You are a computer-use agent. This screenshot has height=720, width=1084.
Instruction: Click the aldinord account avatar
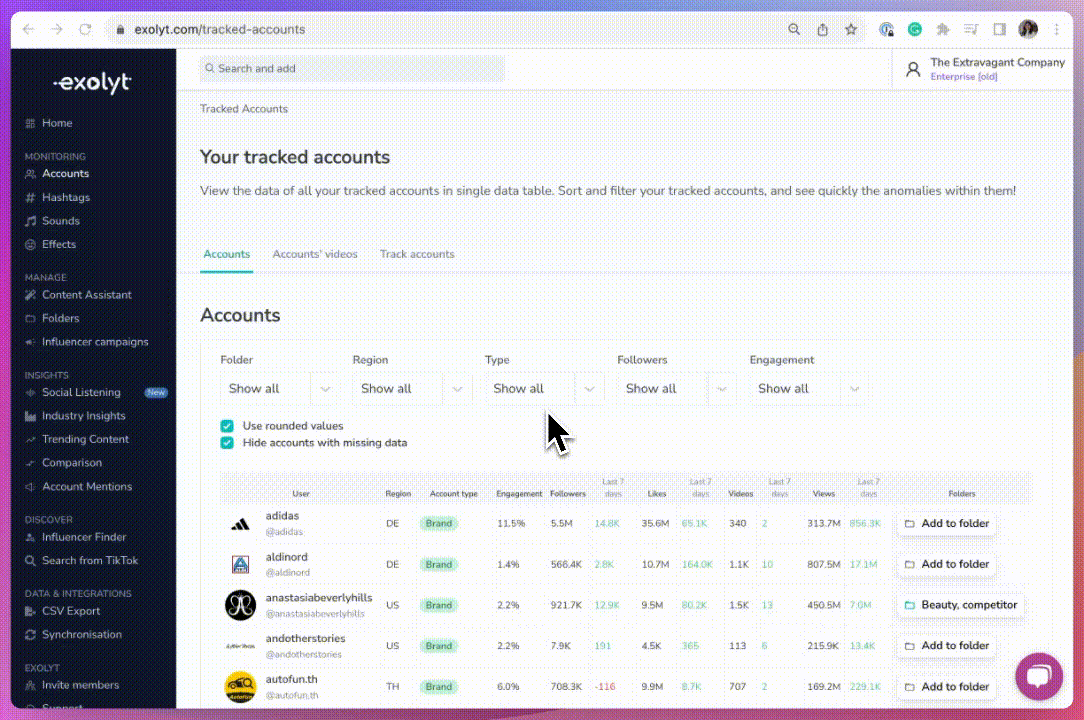coord(240,564)
